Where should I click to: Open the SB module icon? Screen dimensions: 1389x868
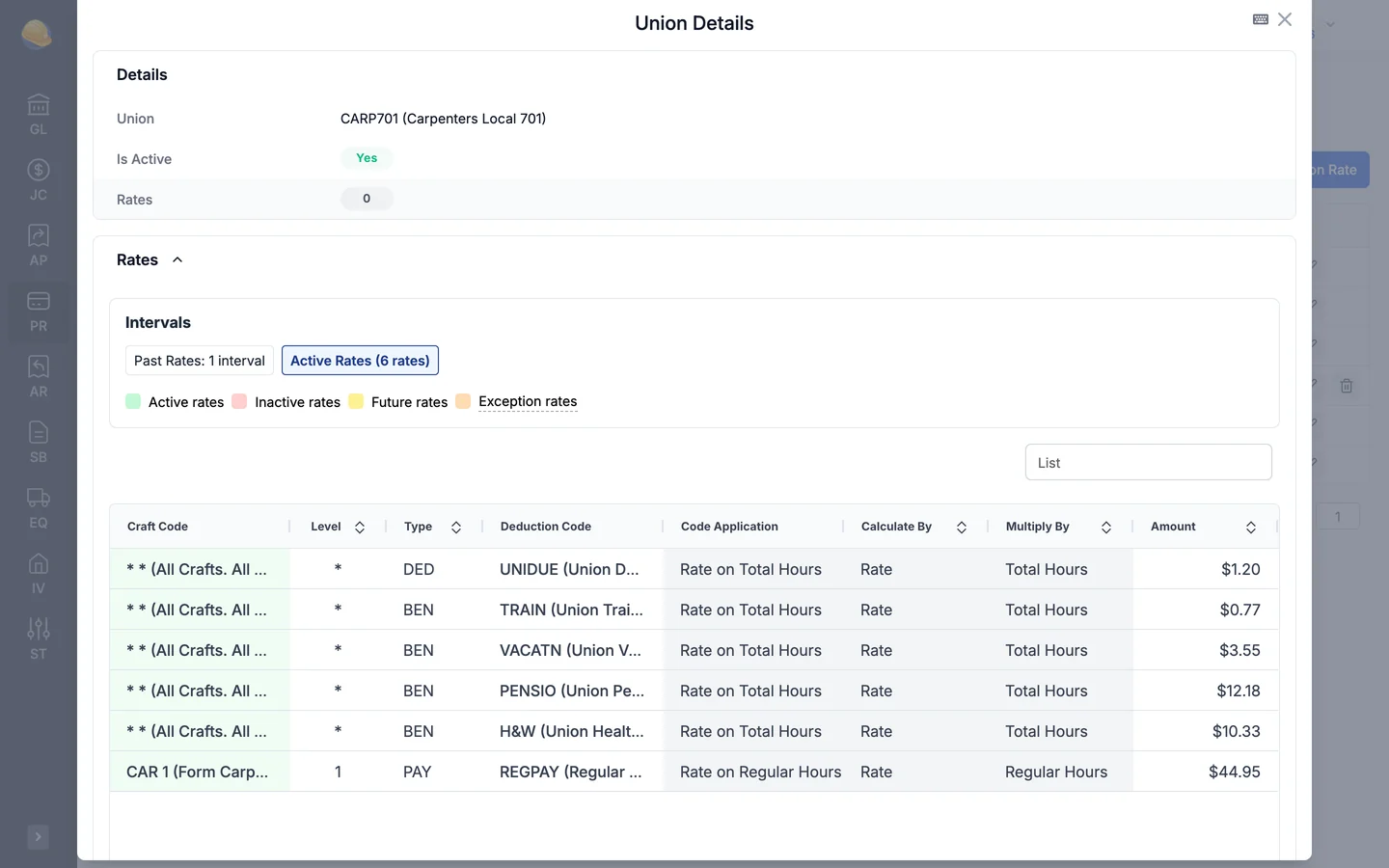click(38, 443)
